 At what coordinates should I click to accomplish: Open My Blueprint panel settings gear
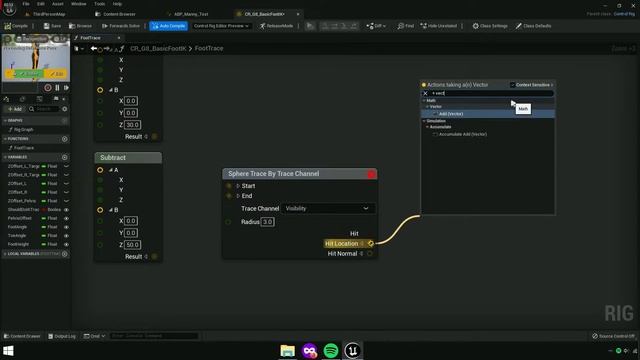tap(64, 109)
